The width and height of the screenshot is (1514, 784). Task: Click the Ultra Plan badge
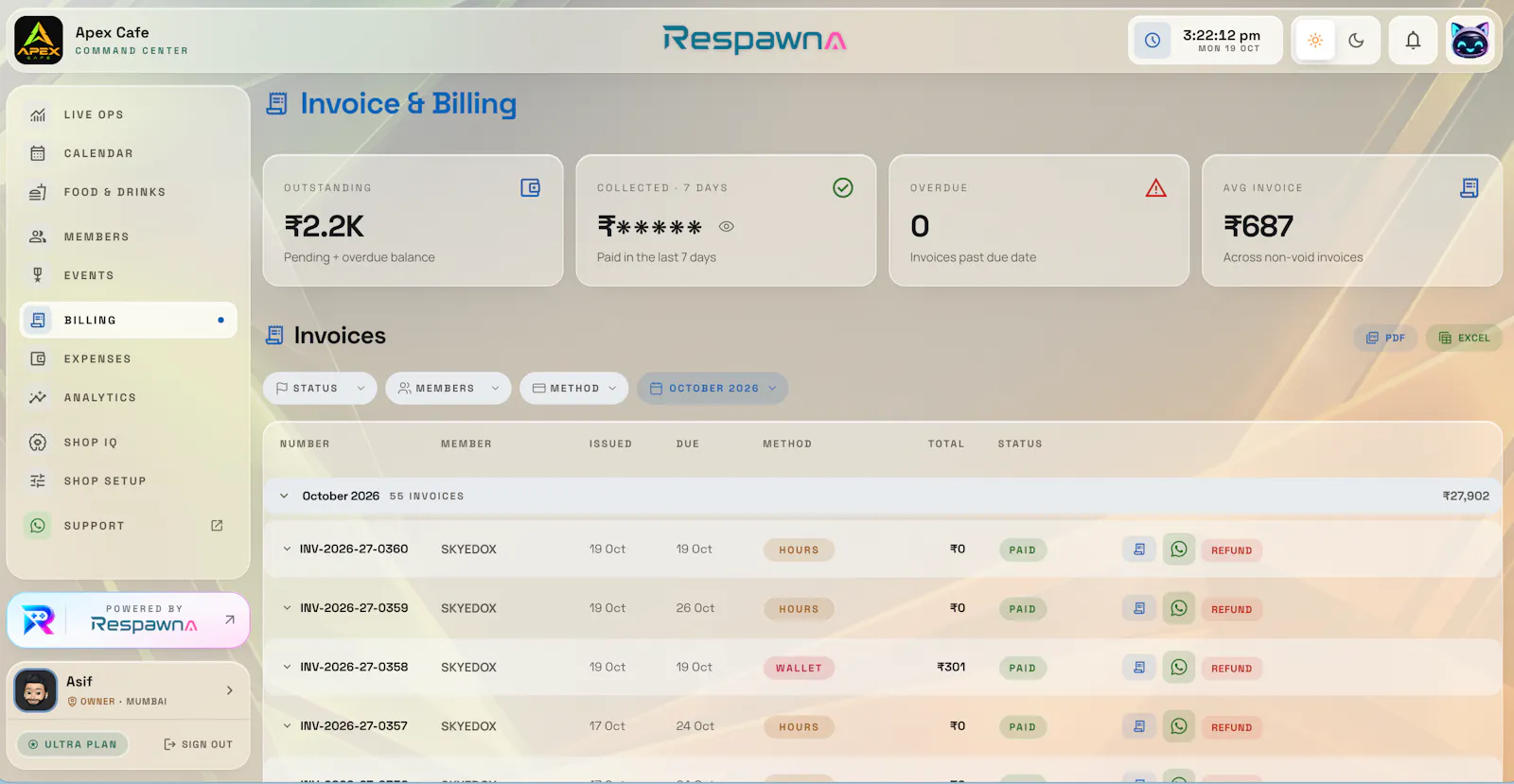pos(73,744)
